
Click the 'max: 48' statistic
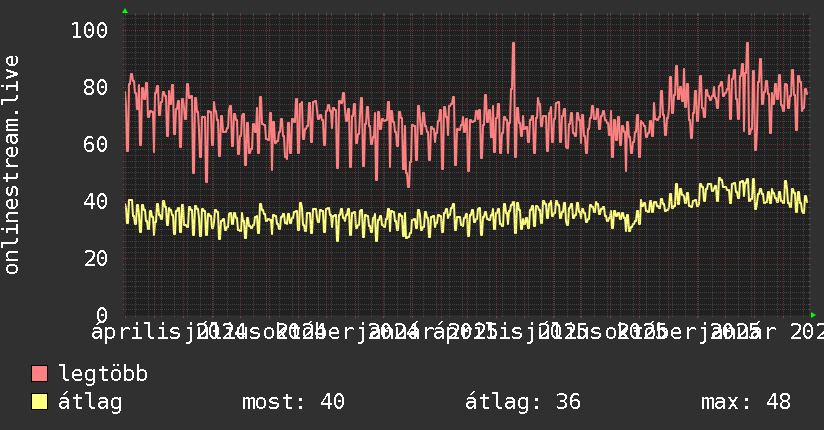(746, 402)
